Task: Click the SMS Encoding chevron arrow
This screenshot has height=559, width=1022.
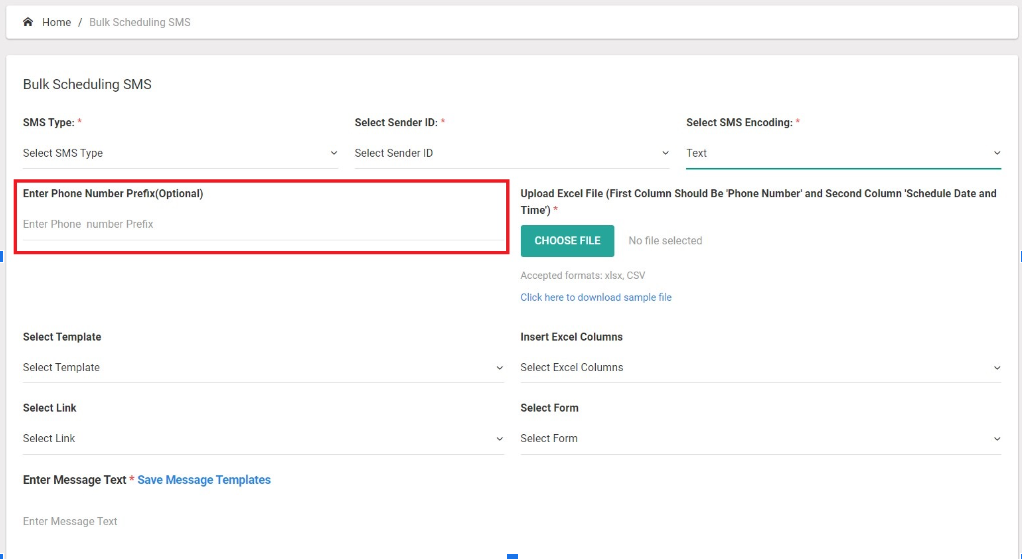Action: click(997, 153)
